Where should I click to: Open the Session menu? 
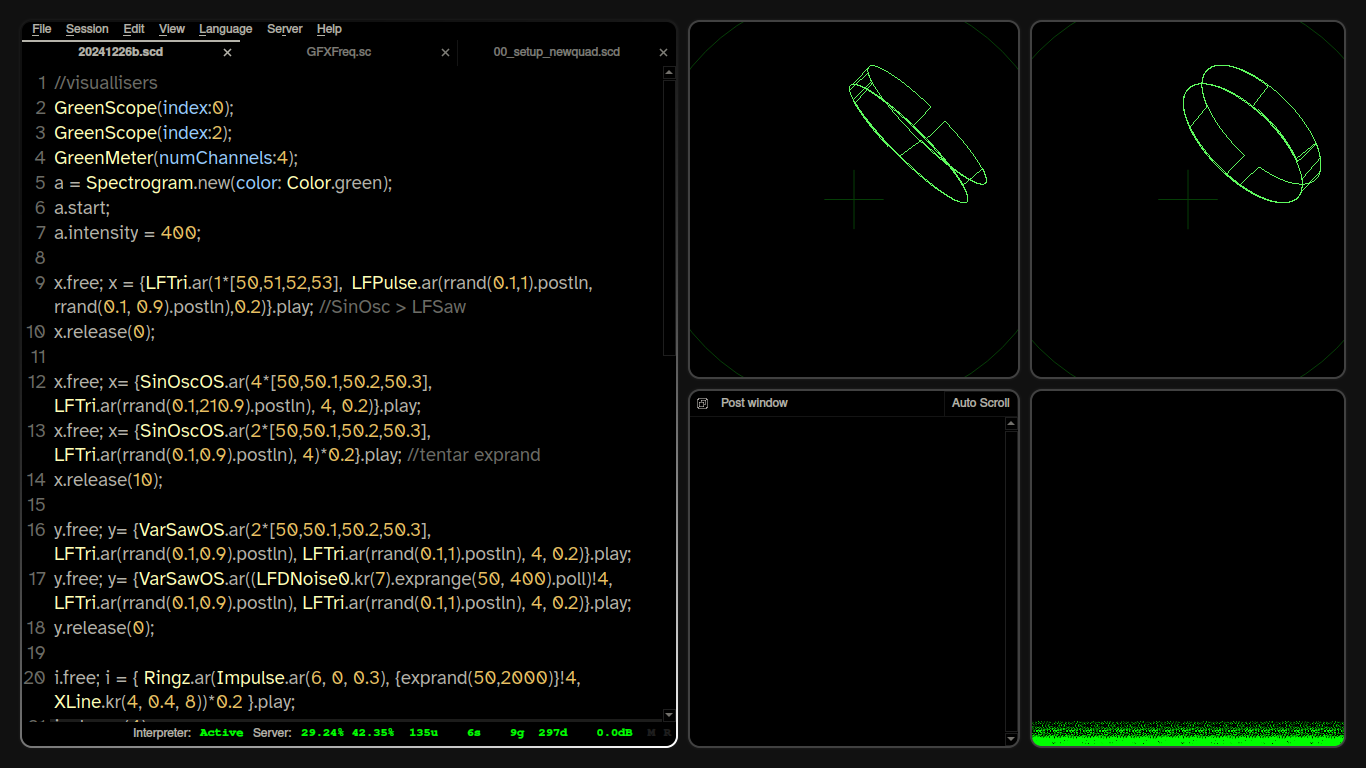point(87,29)
